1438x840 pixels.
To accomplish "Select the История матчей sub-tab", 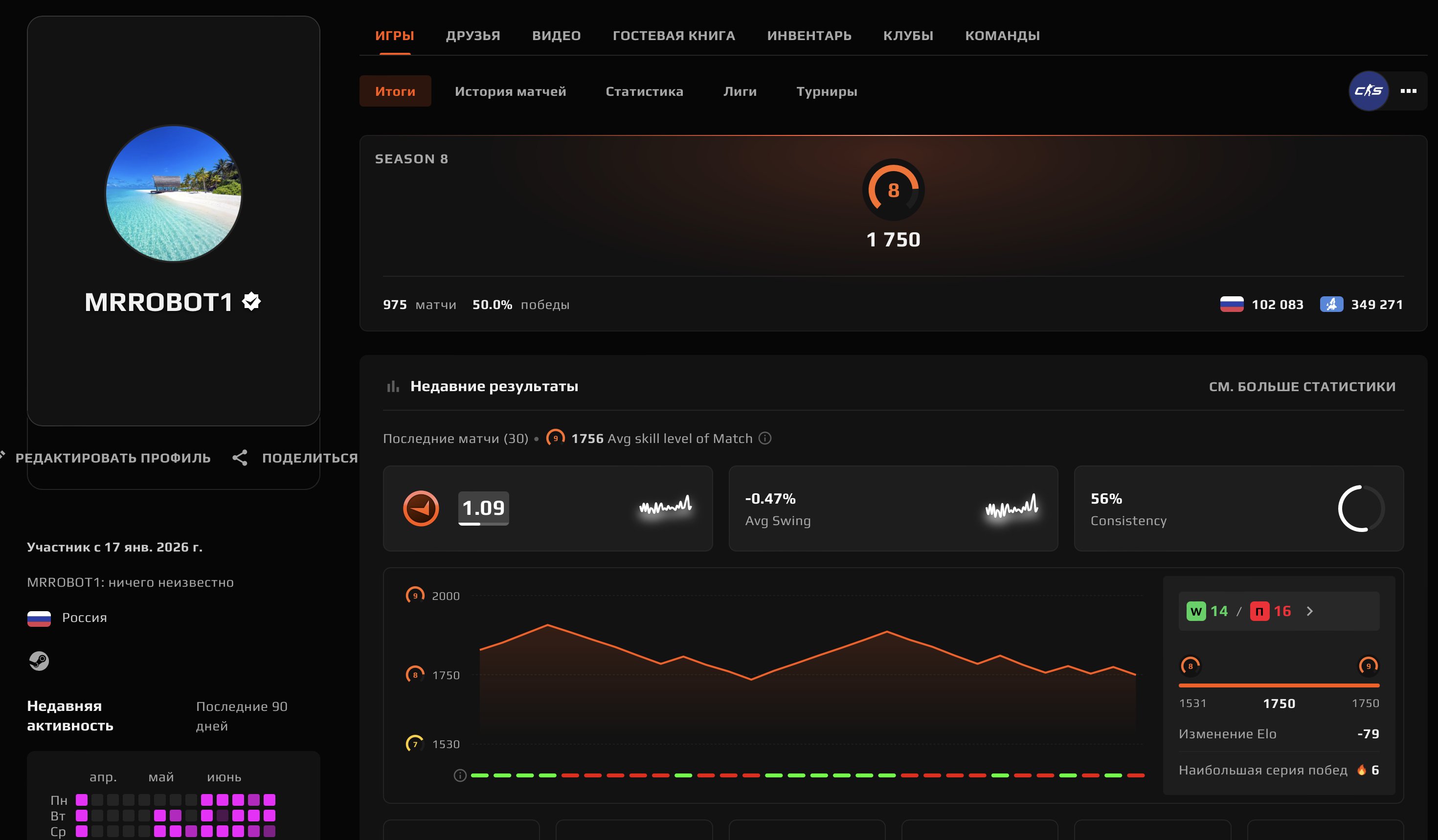I will click(510, 91).
